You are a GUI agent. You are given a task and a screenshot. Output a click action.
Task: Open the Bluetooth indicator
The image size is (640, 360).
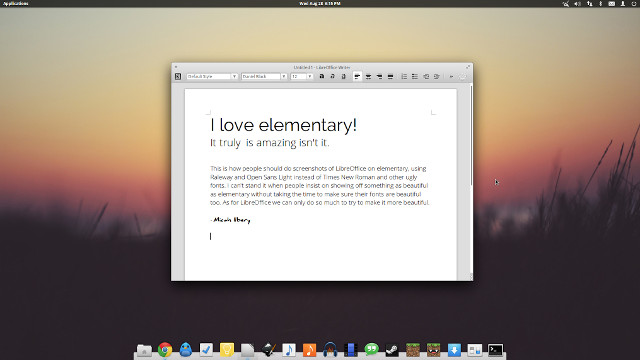point(600,4)
